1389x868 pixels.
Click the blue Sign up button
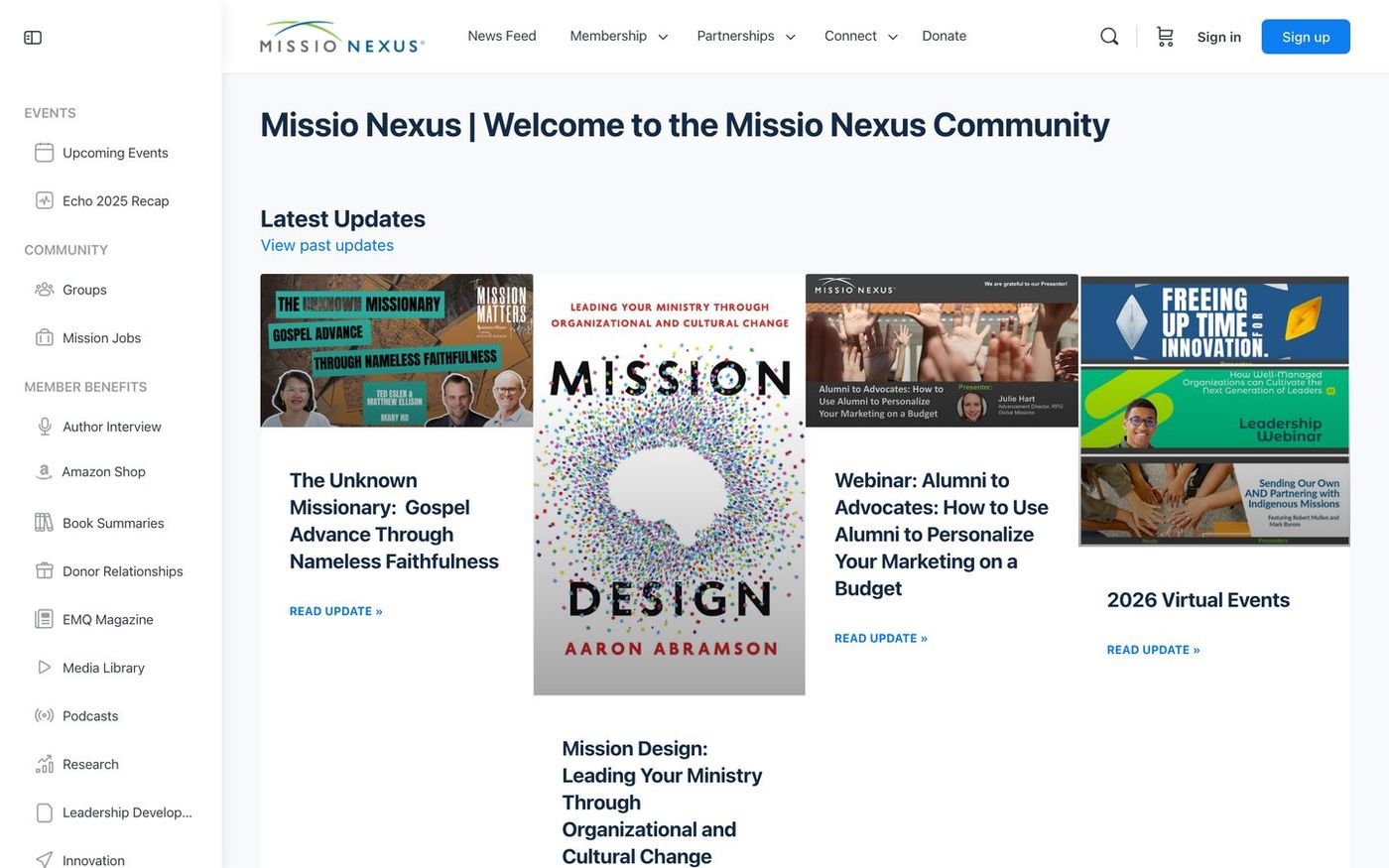1306,37
